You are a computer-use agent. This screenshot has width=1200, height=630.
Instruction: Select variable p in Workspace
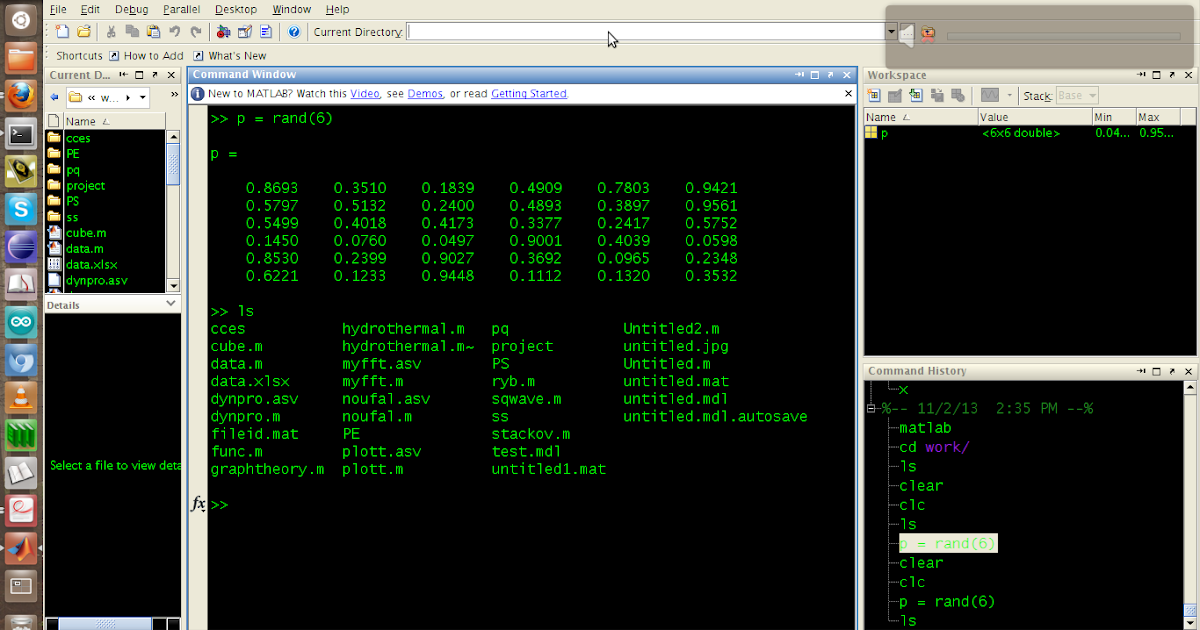tap(884, 133)
